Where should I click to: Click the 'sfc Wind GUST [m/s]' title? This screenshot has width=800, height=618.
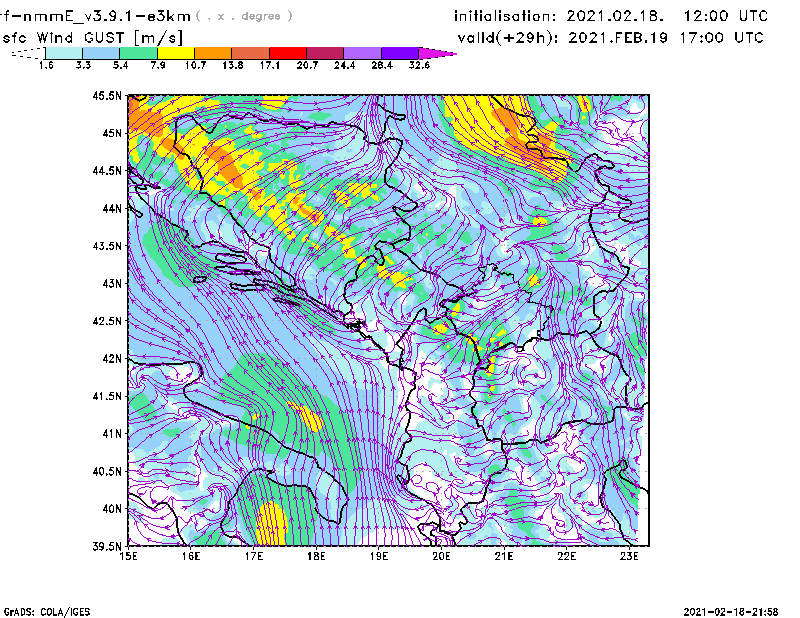(93, 38)
